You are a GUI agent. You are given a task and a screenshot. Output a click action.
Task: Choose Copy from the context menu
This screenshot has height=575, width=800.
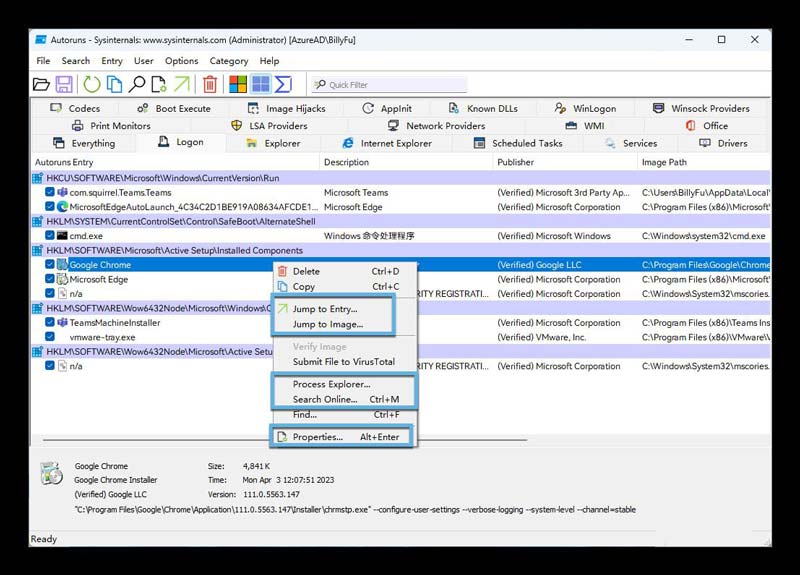[x=345, y=287]
